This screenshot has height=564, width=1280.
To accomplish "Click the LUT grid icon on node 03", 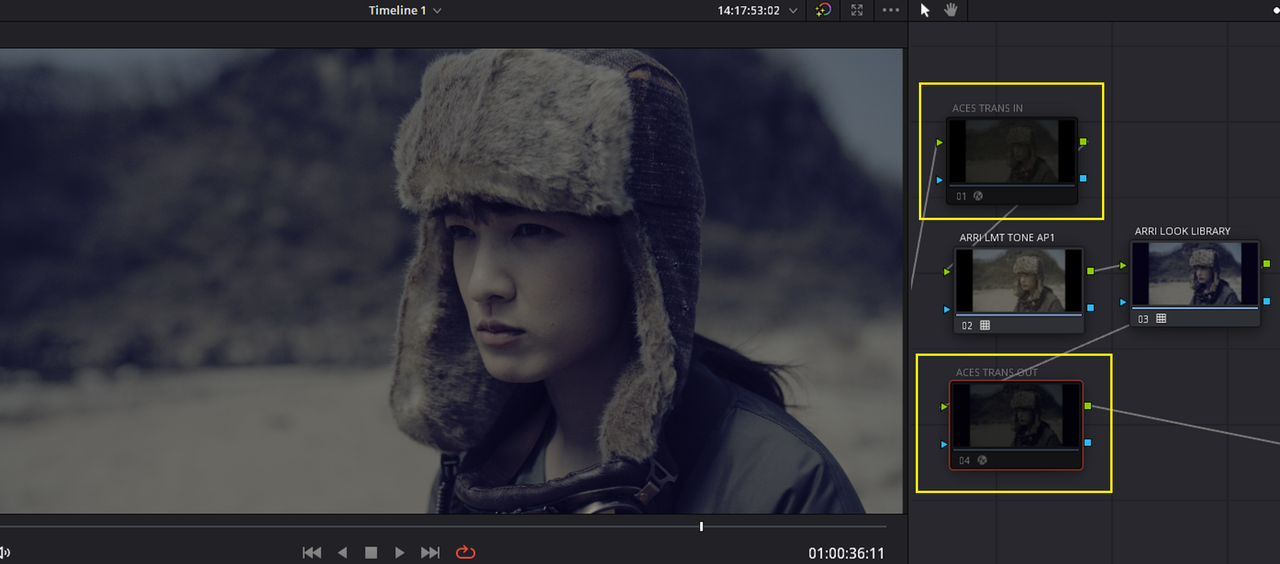I will pos(1161,318).
